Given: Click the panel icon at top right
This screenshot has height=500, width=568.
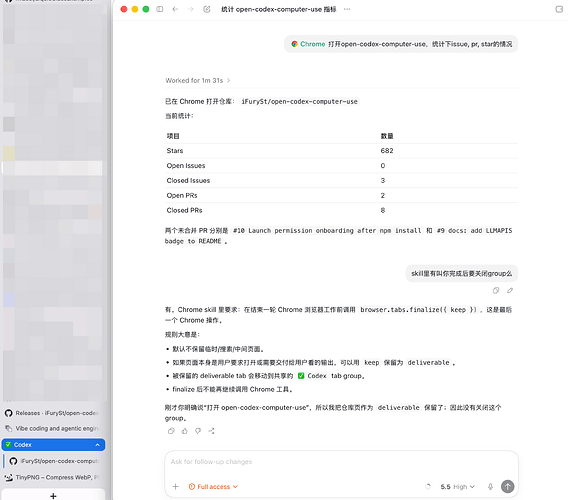Looking at the screenshot, I should point(559,9).
